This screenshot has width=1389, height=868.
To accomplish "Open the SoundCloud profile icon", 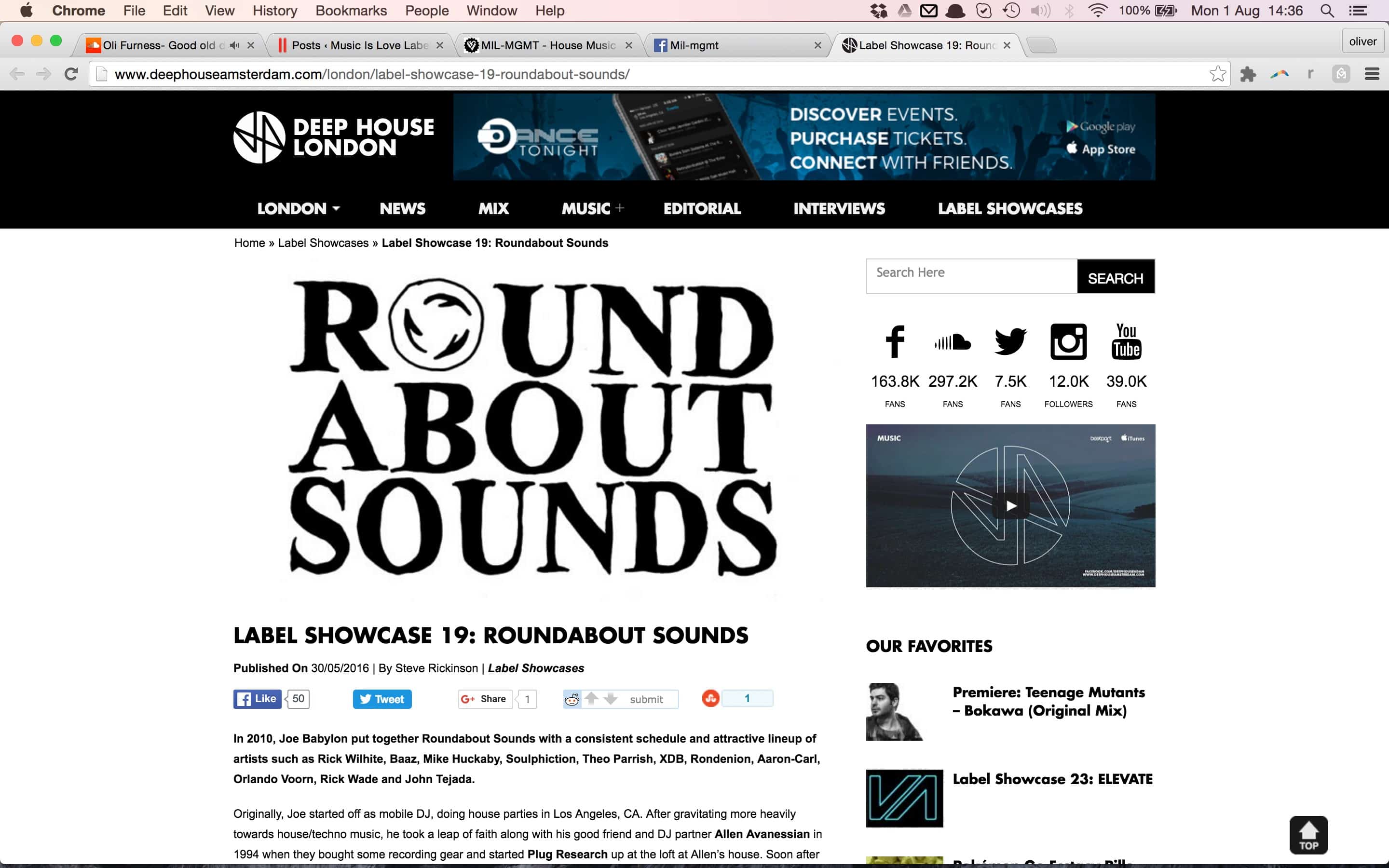I will (953, 342).
